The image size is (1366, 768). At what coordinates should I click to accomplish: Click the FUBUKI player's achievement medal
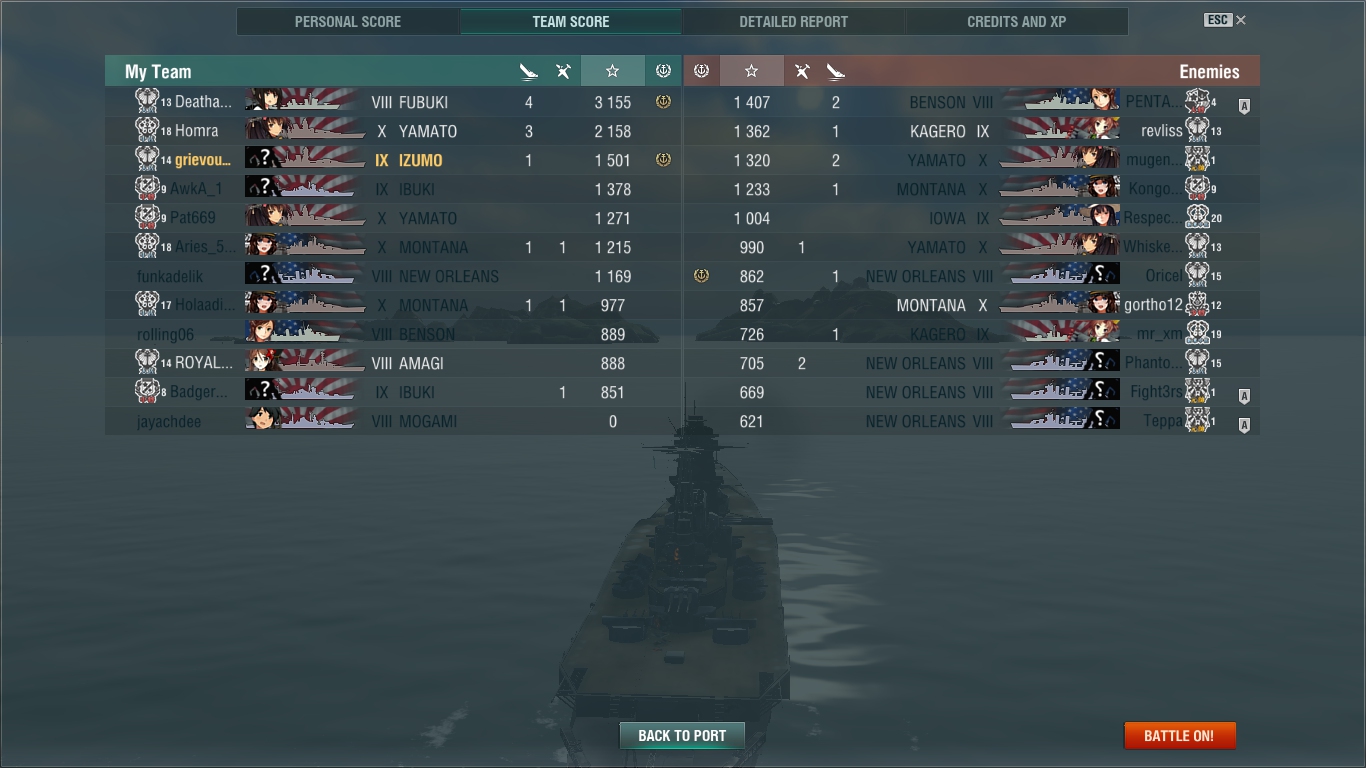(662, 102)
